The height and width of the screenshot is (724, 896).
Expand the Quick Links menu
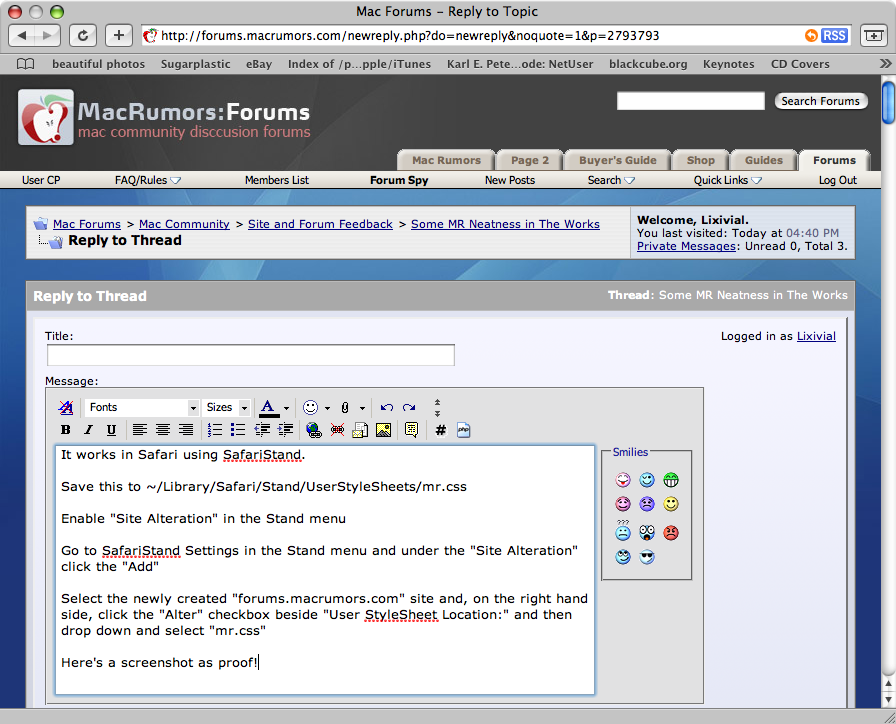pos(727,180)
